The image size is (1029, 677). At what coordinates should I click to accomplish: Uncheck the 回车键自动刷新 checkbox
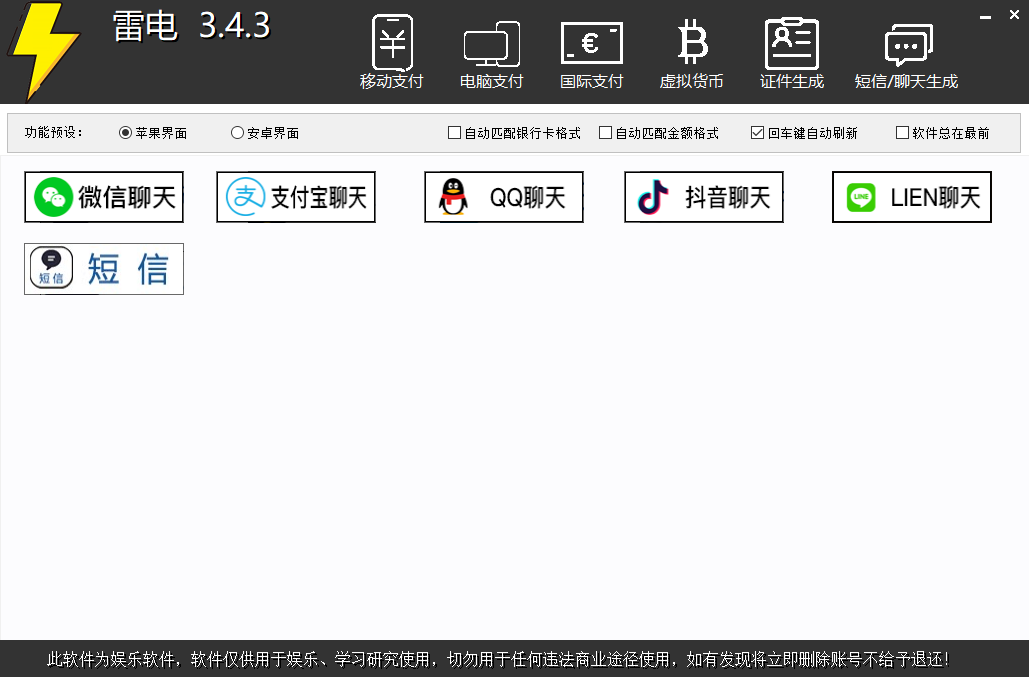758,133
